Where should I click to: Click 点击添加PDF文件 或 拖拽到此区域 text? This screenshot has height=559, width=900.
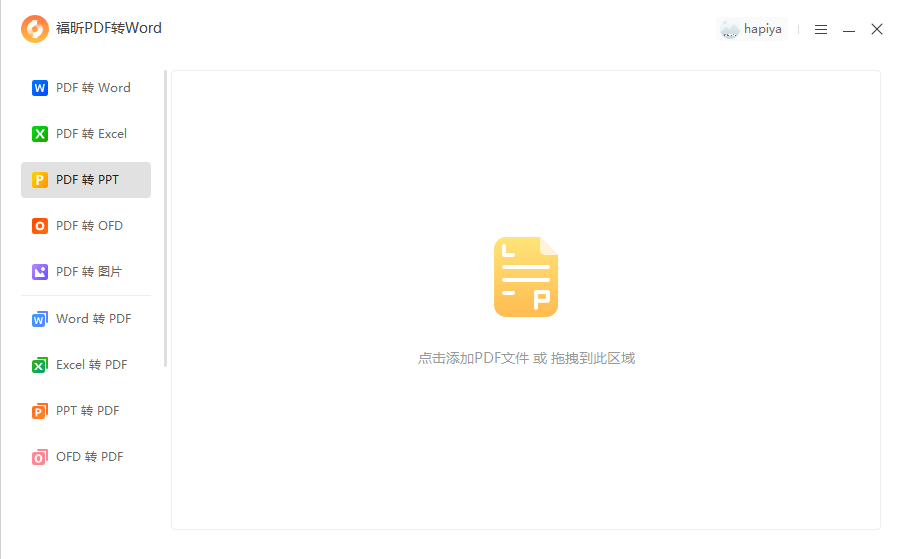click(526, 358)
